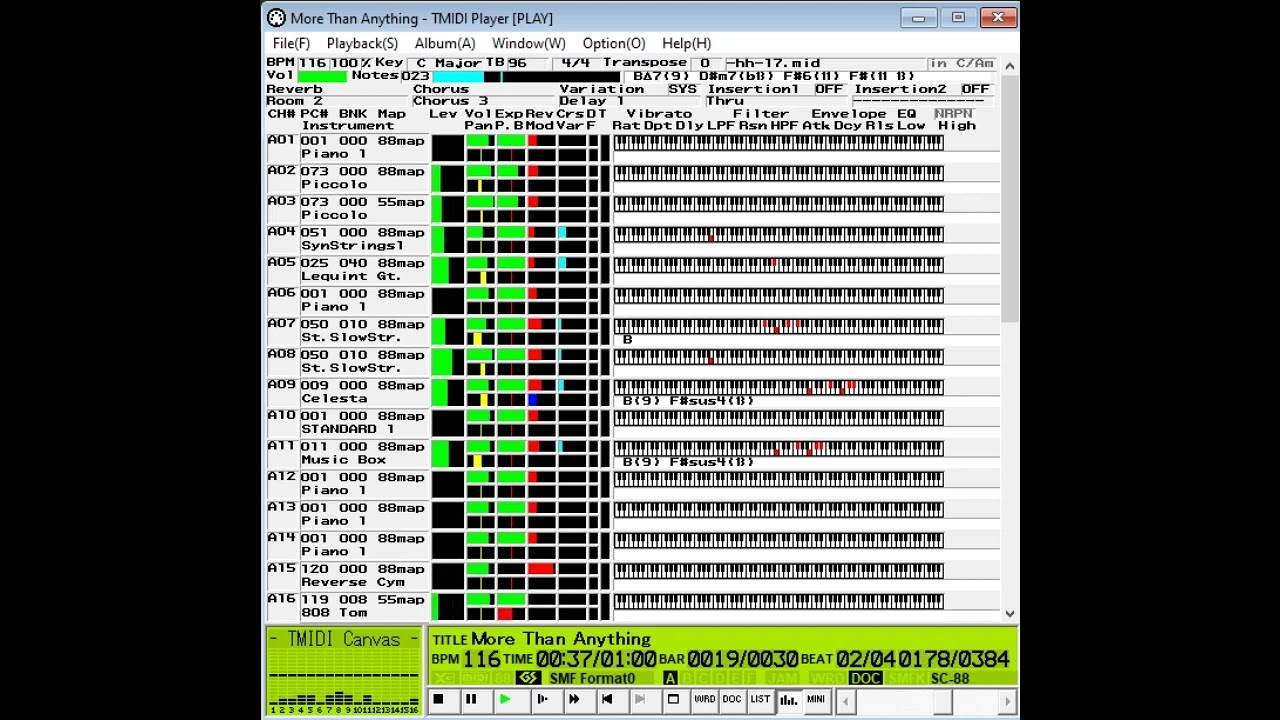
Task: Click the Reverse Cym instrument name
Action: [x=352, y=582]
